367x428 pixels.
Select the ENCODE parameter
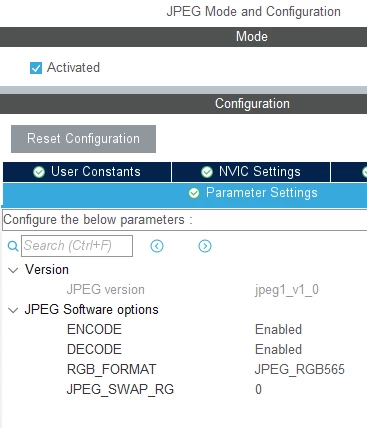point(94,329)
